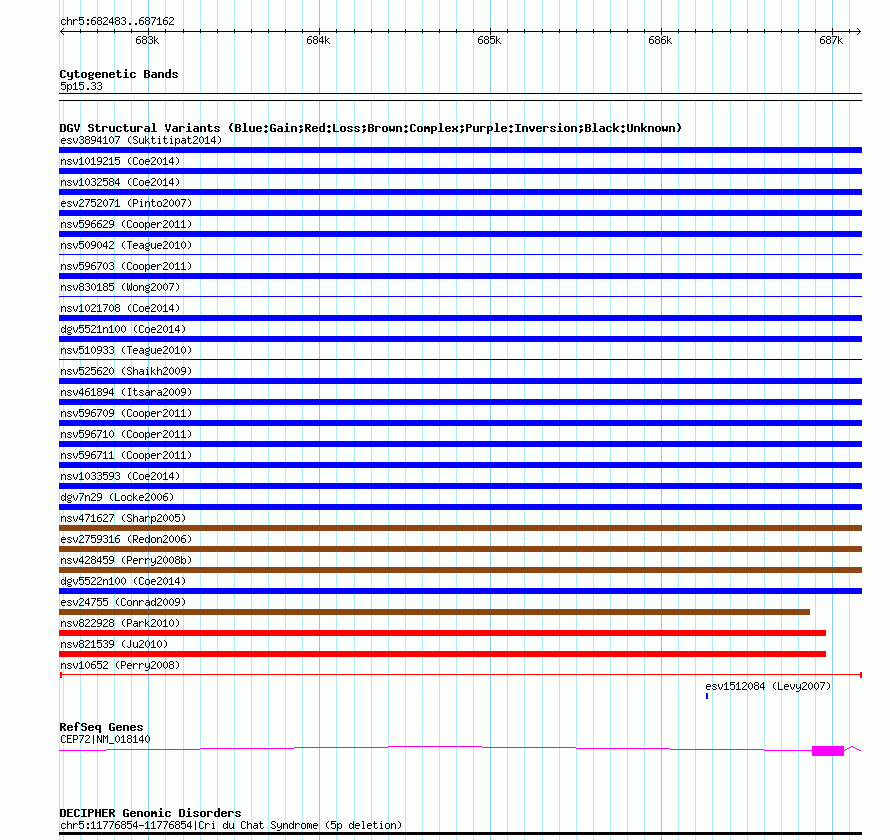Click the chr5:682483..687162 coordinate label

pyautogui.click(x=117, y=22)
